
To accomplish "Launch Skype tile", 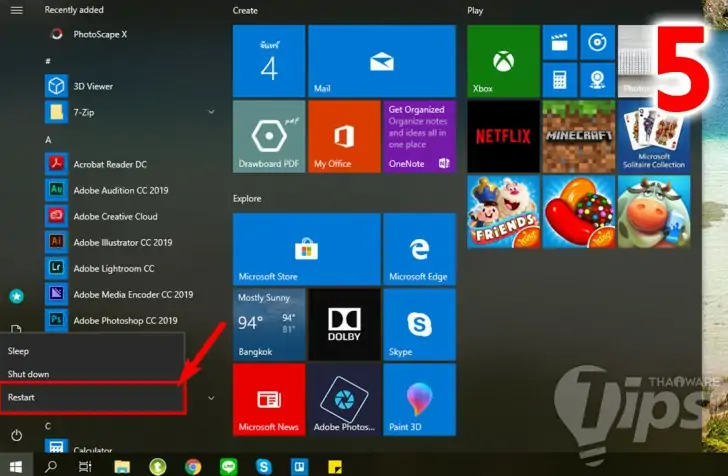I will coord(419,325).
